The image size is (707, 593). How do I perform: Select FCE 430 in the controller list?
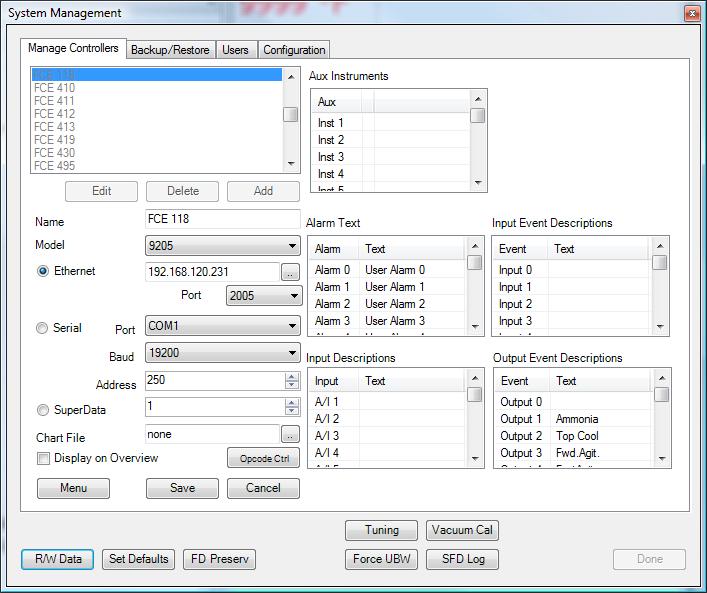tap(157, 153)
